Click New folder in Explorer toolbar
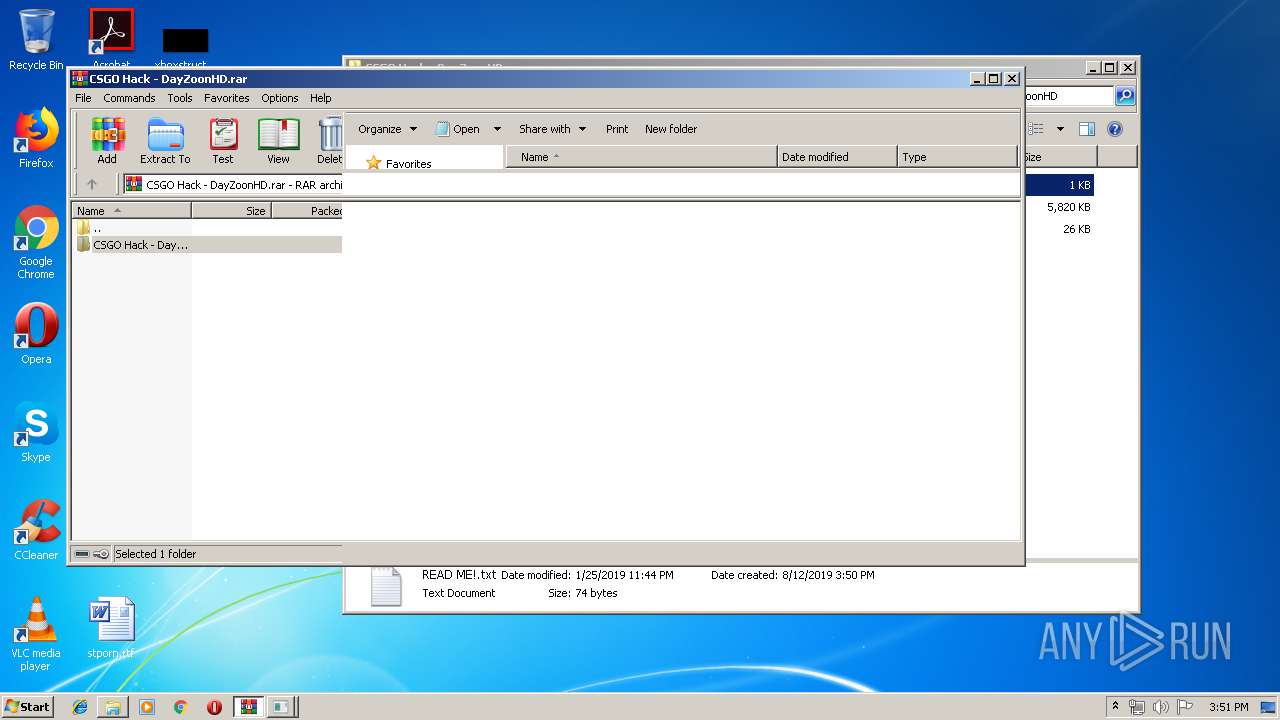The width and height of the screenshot is (1280, 720). pyautogui.click(x=671, y=129)
